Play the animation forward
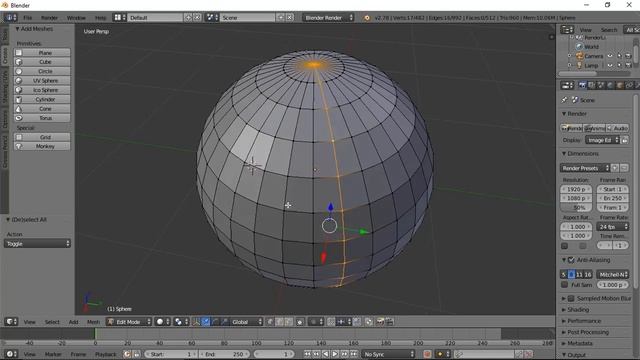The image size is (640, 360). [x=335, y=354]
